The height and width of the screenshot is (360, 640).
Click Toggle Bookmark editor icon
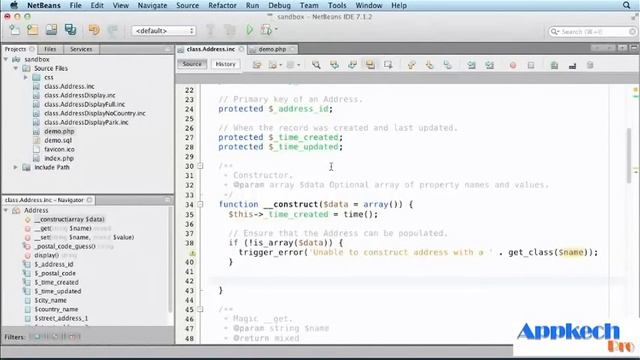click(447, 65)
